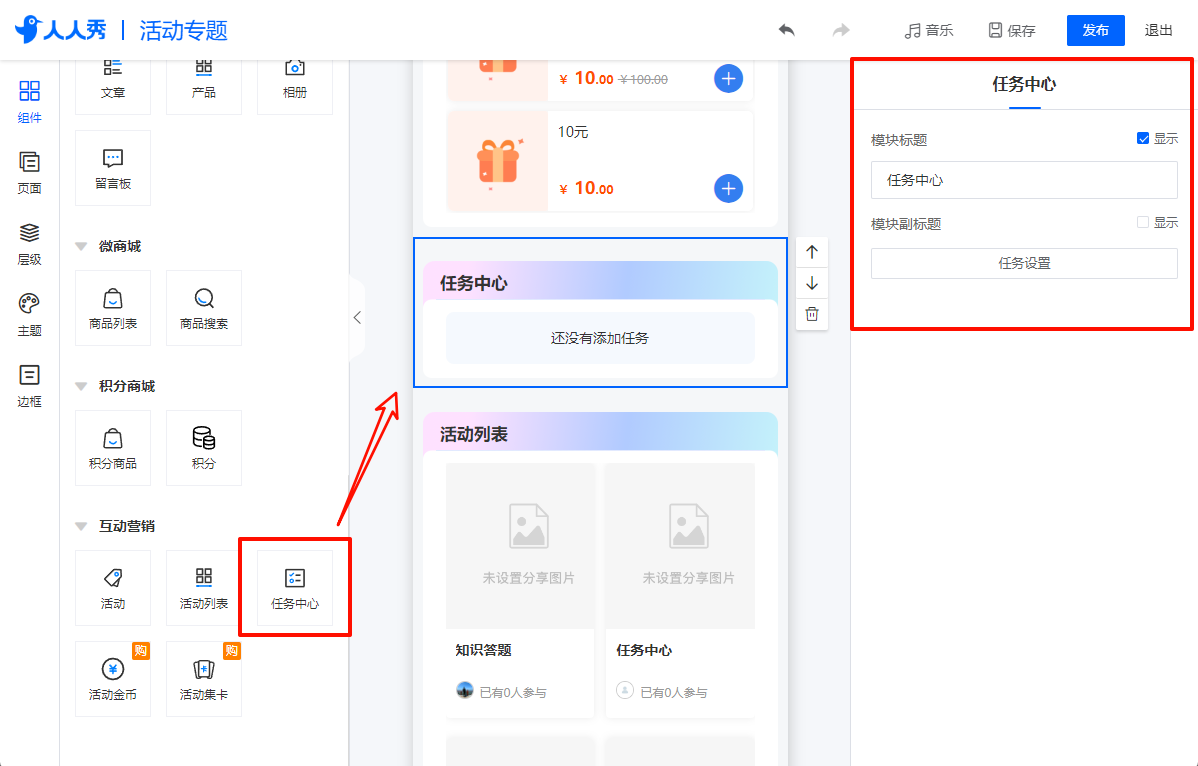1198x766 pixels.
Task: Add the 积分 points component
Action: 204,448
